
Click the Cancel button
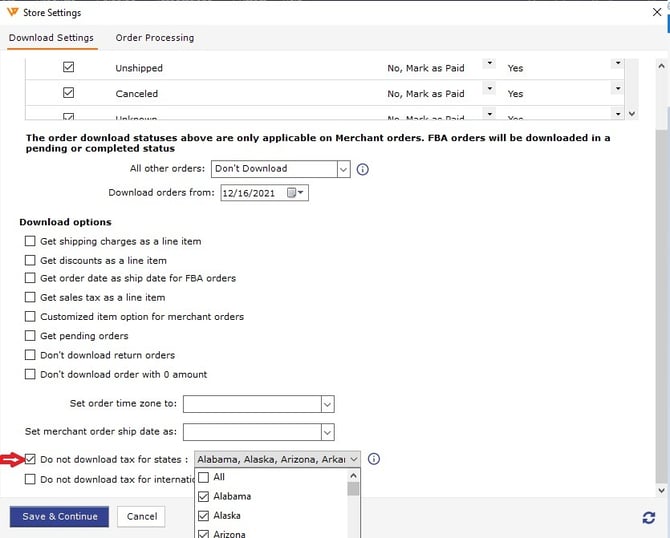point(141,517)
